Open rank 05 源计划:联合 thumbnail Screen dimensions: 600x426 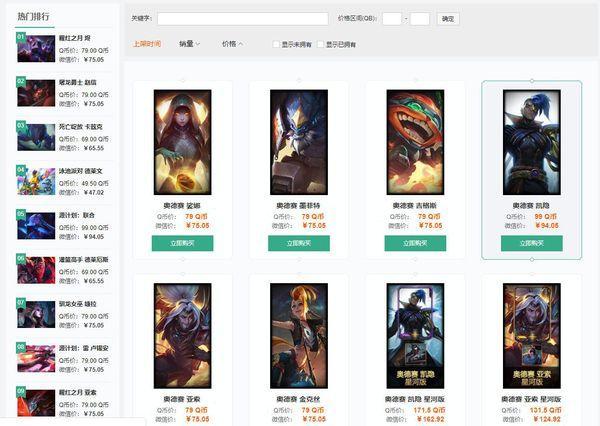coord(36,226)
